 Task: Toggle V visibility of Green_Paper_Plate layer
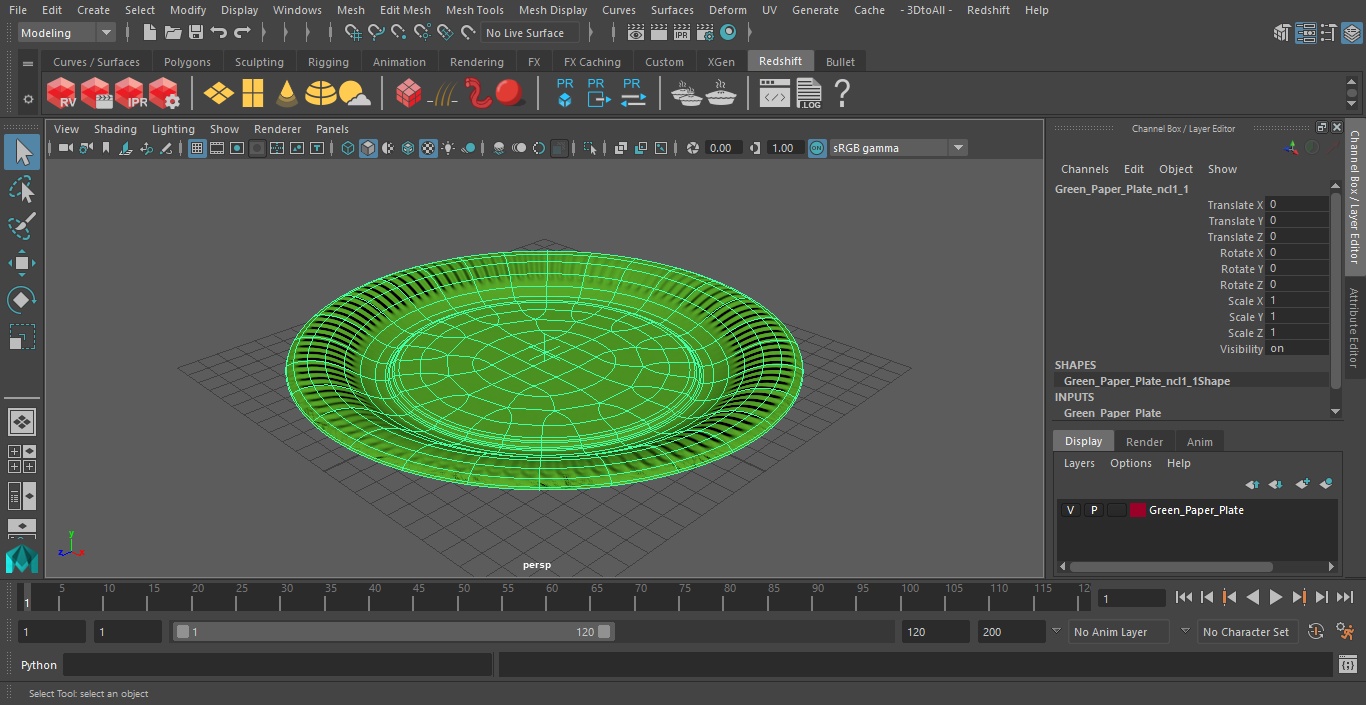(1070, 510)
